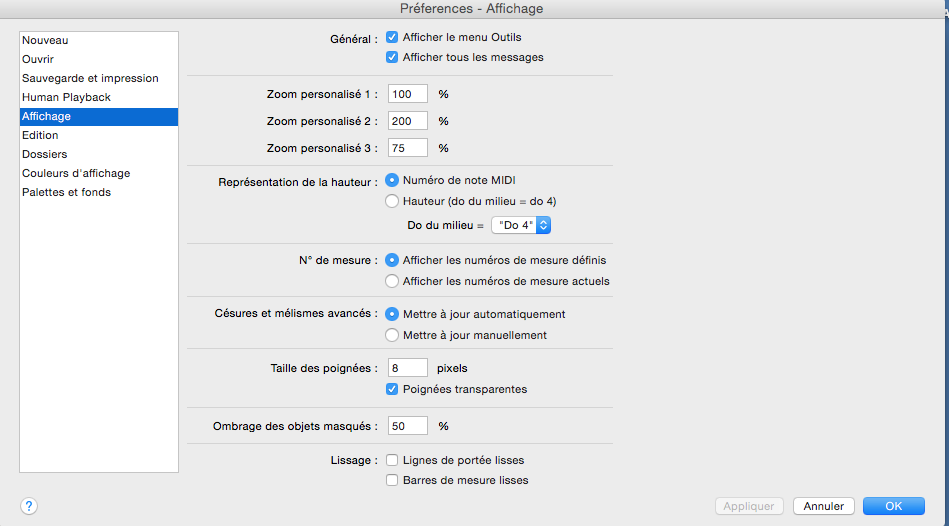Open the Do du milieu dropdown
Viewport: 949px width, 526px height.
click(x=521, y=225)
